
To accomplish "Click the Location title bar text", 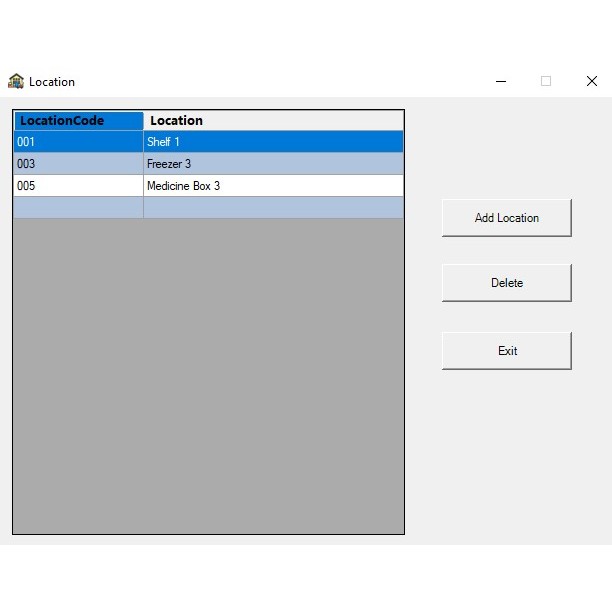I will coord(52,82).
